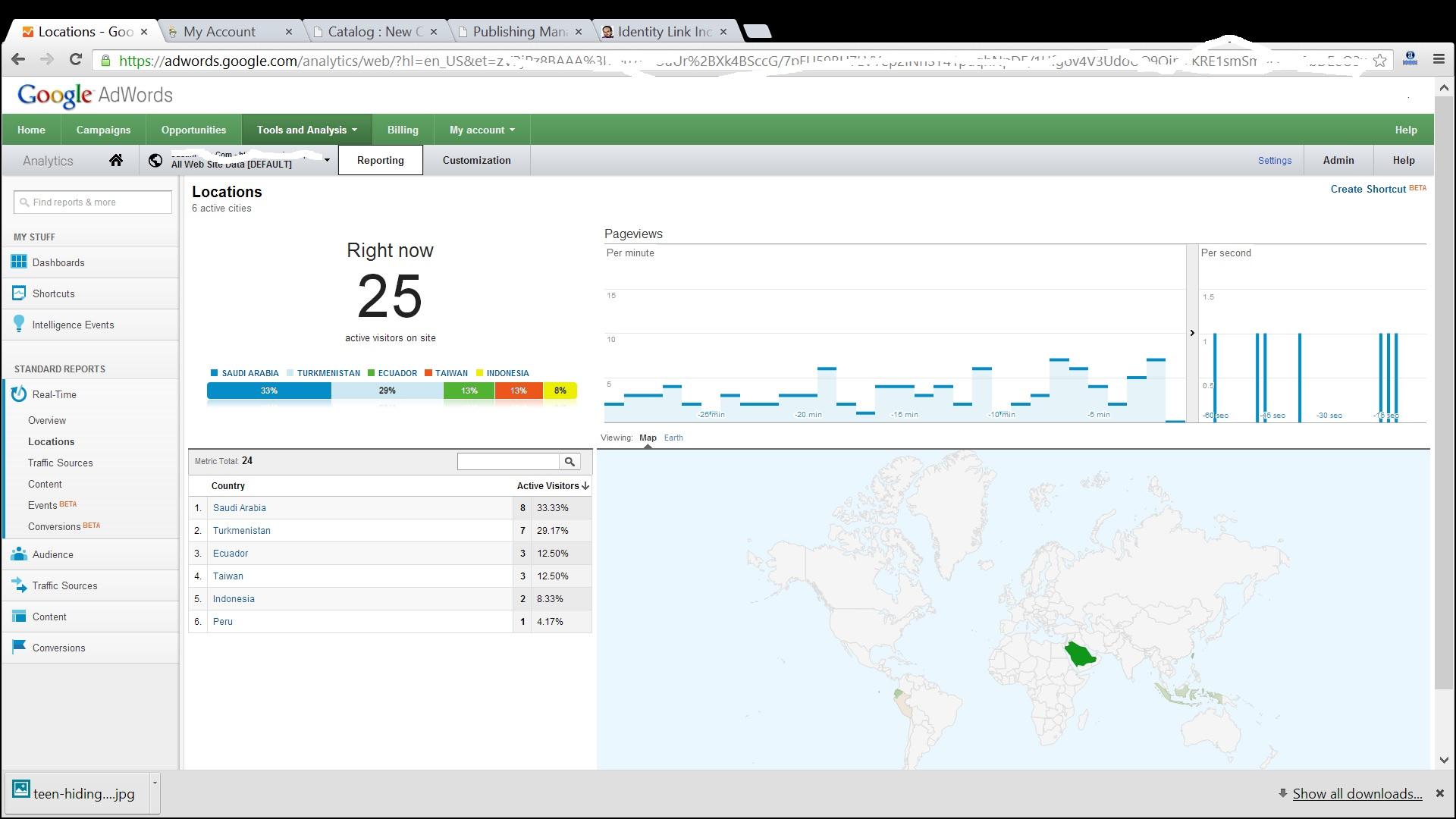Click the Real-Time clock icon
Viewport: 1456px width, 819px height.
pyautogui.click(x=19, y=394)
